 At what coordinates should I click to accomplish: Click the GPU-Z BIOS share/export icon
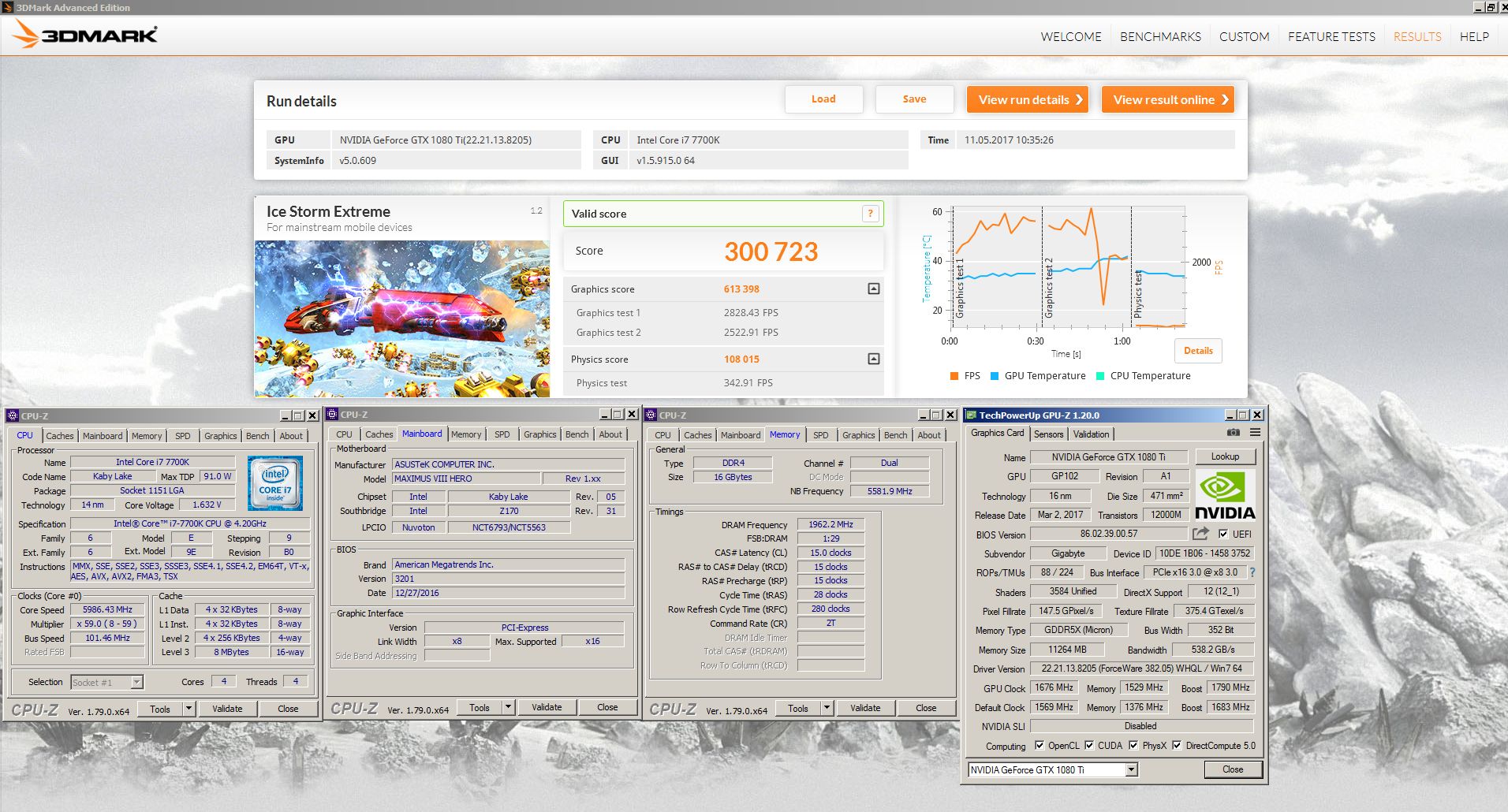click(1200, 534)
